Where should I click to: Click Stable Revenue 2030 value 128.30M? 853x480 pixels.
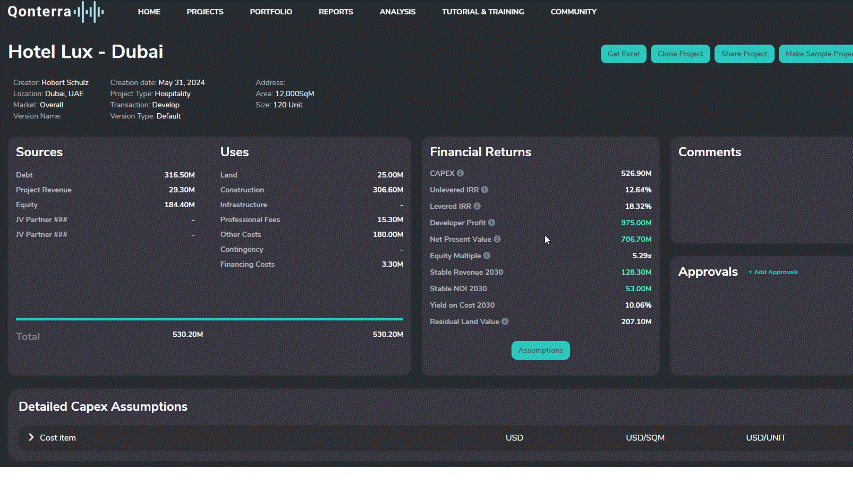(x=636, y=272)
